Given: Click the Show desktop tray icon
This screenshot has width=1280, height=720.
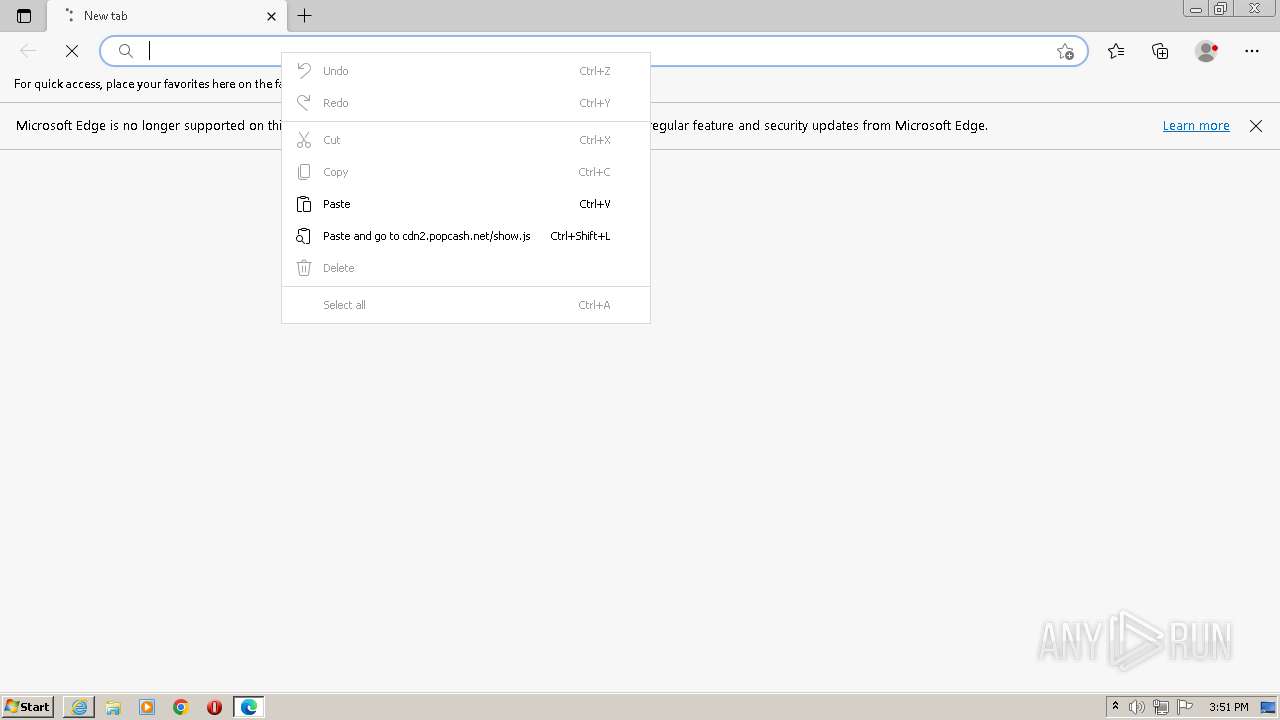Looking at the screenshot, I should coord(1268,707).
